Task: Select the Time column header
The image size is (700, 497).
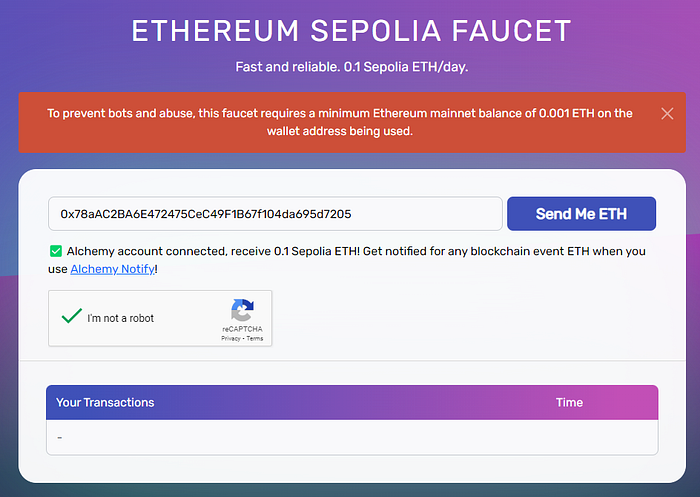Action: (x=569, y=402)
